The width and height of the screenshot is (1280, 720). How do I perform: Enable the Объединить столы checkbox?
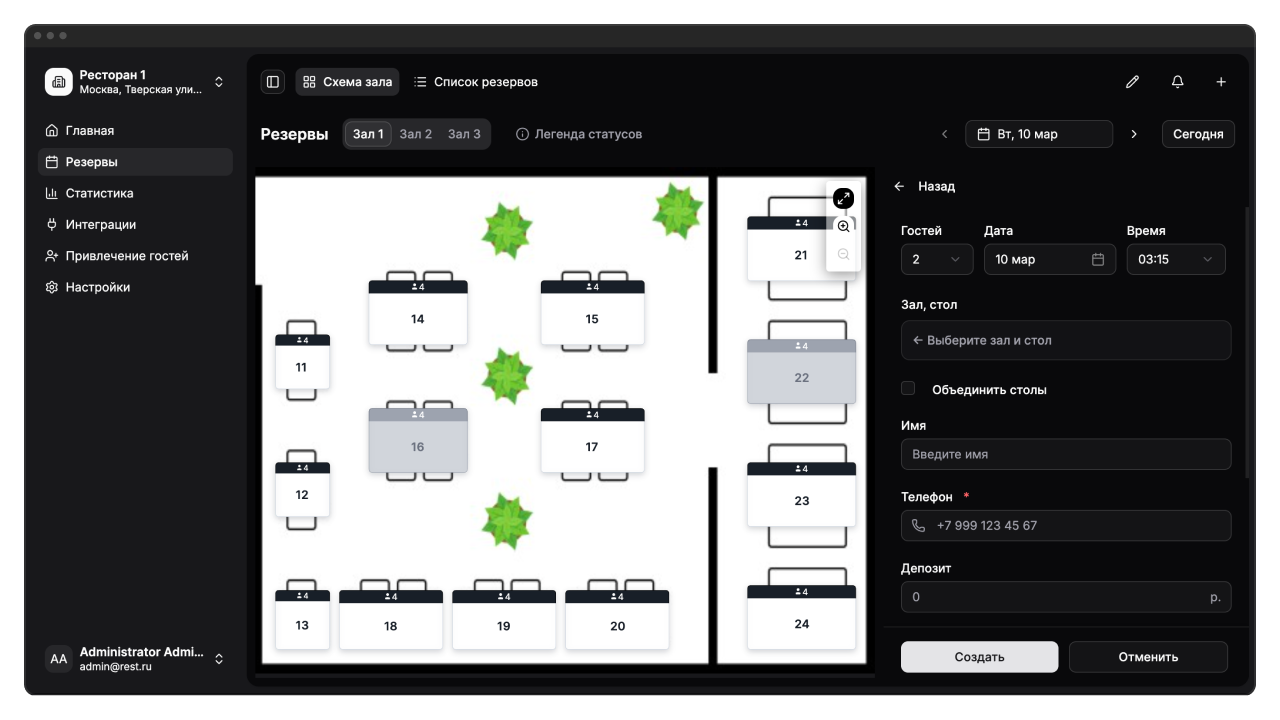point(908,389)
